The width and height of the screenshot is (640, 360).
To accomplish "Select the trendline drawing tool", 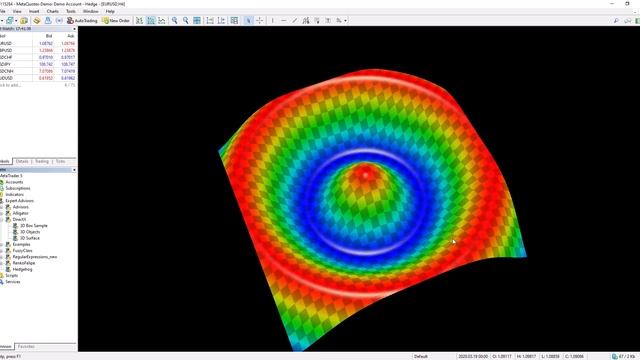I will coord(295,20).
